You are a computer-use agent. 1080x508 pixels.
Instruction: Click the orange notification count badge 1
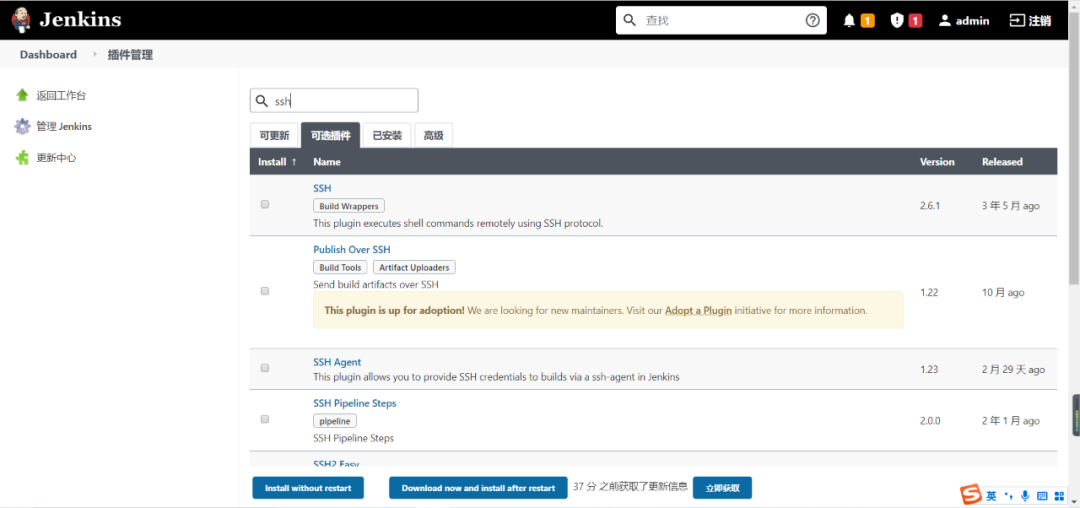[x=867, y=21]
